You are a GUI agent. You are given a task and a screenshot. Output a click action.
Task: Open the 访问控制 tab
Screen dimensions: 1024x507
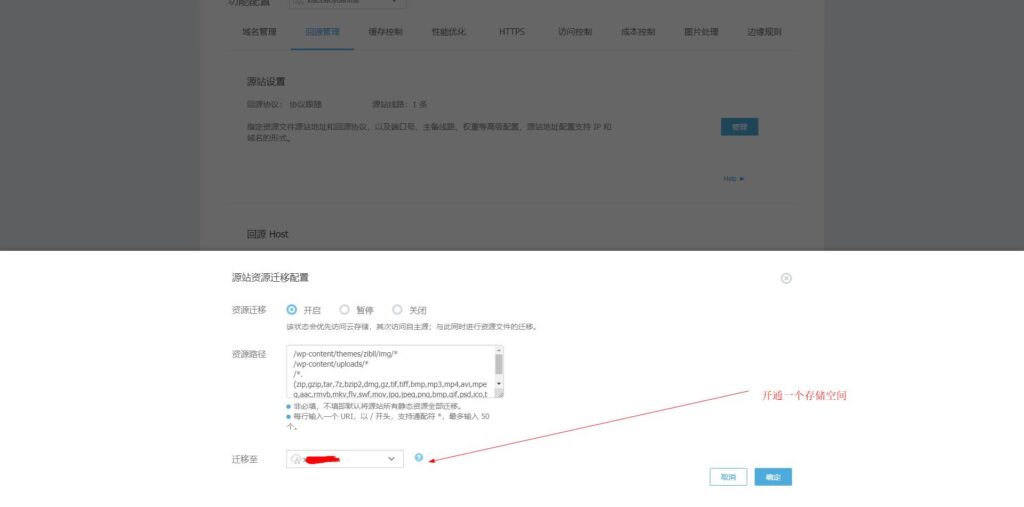click(575, 31)
